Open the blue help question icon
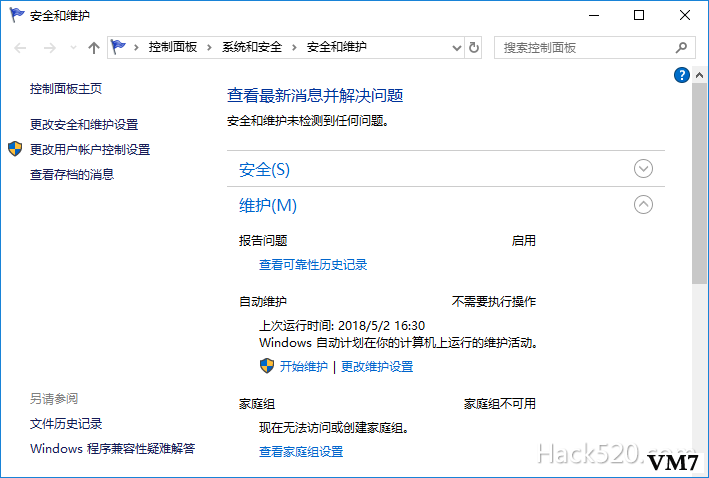Image resolution: width=709 pixels, height=478 pixels. [x=681, y=75]
